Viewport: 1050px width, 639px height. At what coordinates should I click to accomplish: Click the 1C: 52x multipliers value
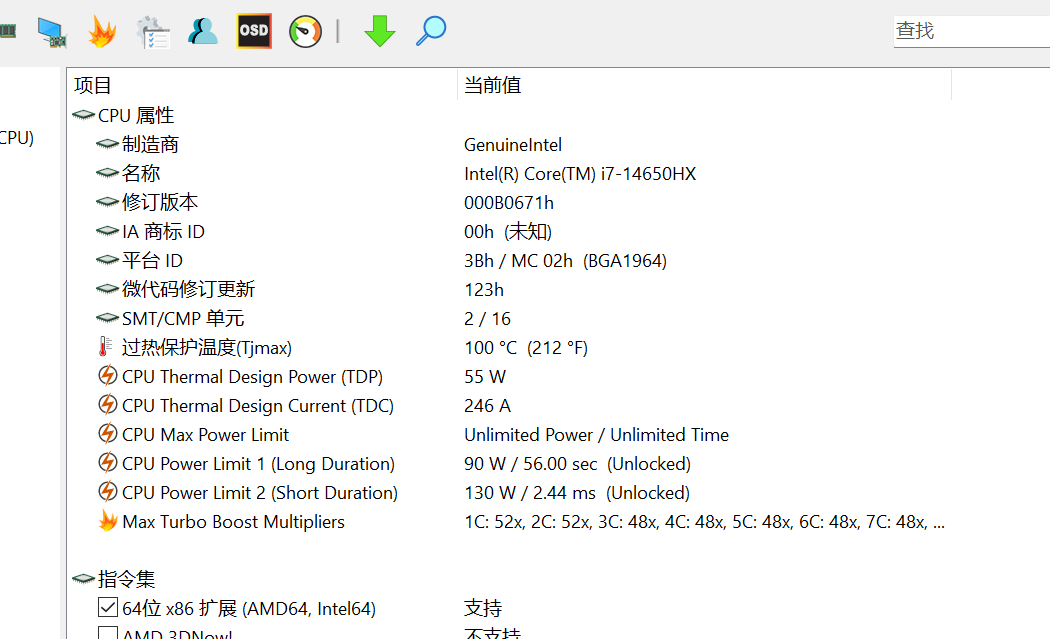click(704, 522)
